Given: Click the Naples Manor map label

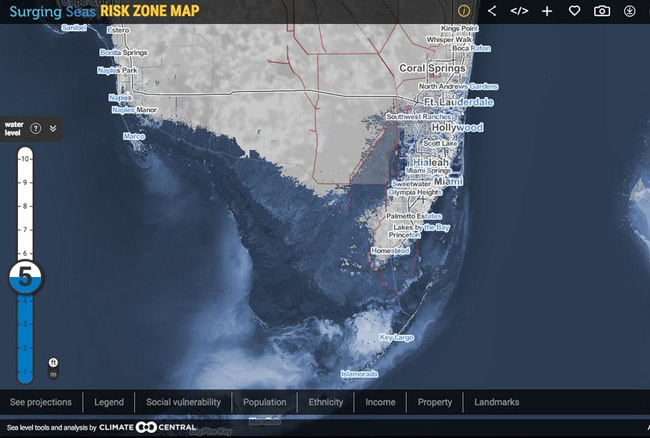Looking at the screenshot, I should (x=135, y=110).
